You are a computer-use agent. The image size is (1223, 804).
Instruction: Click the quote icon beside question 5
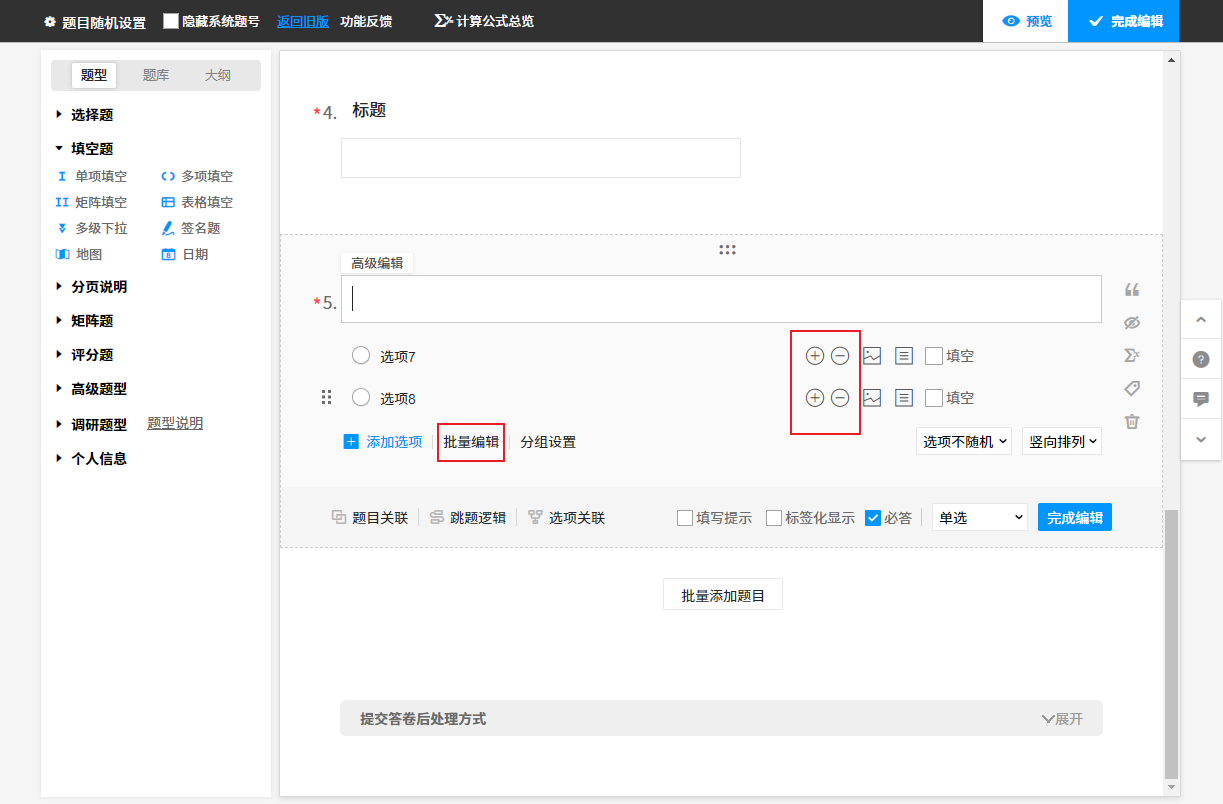tap(1132, 290)
